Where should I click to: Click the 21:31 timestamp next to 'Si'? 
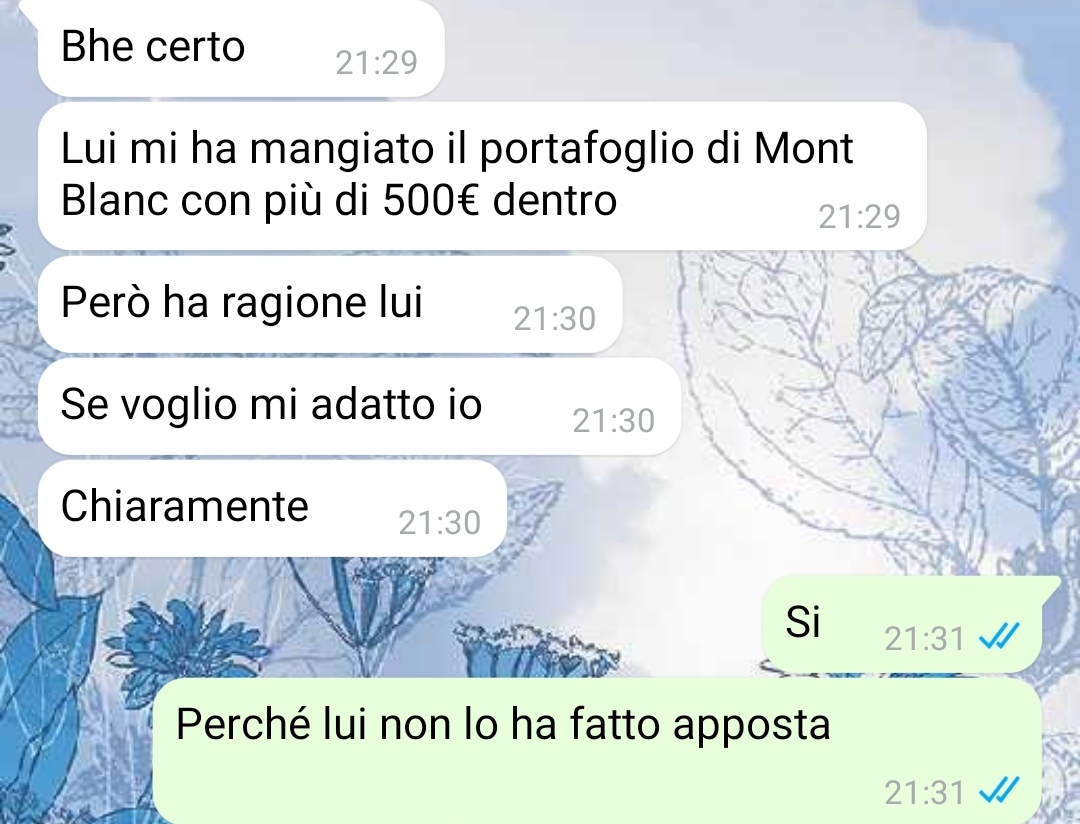point(924,639)
